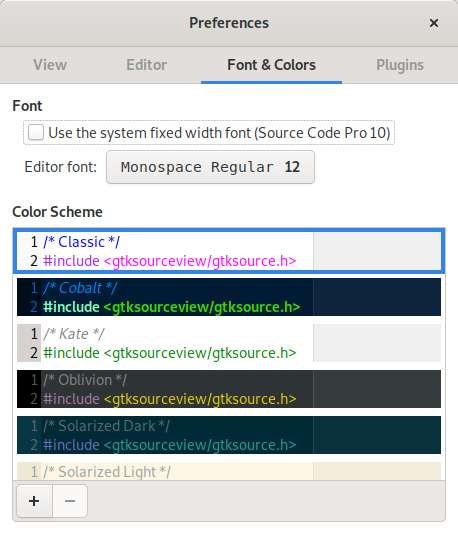Switch to the View tab
Image resolution: width=458 pixels, height=534 pixels.
(50, 65)
